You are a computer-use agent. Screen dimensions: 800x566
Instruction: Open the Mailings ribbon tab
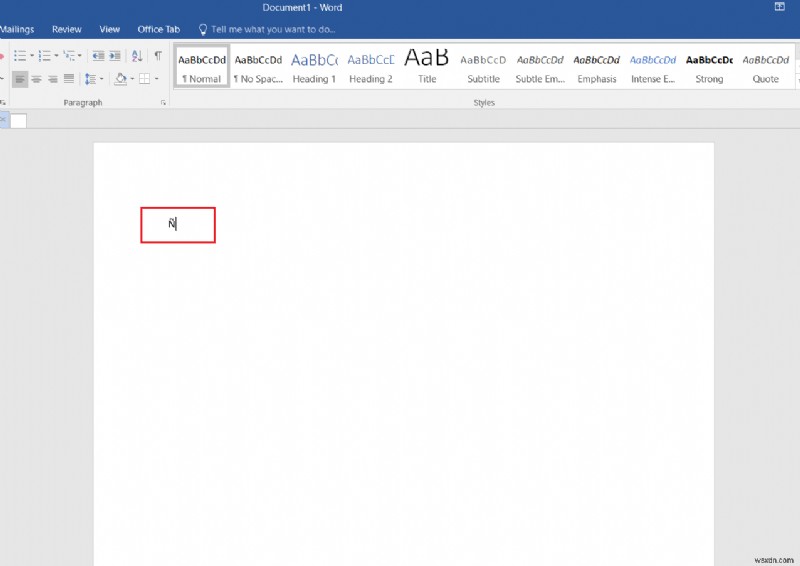17,30
